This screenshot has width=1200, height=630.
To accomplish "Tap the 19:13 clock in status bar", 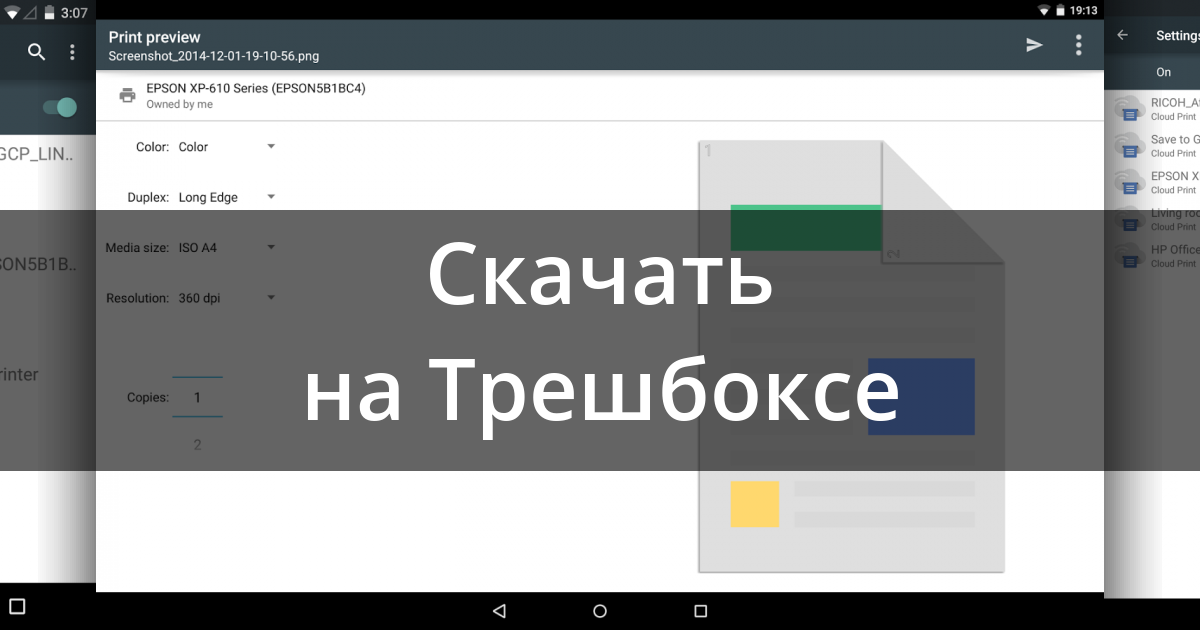I will click(1083, 10).
